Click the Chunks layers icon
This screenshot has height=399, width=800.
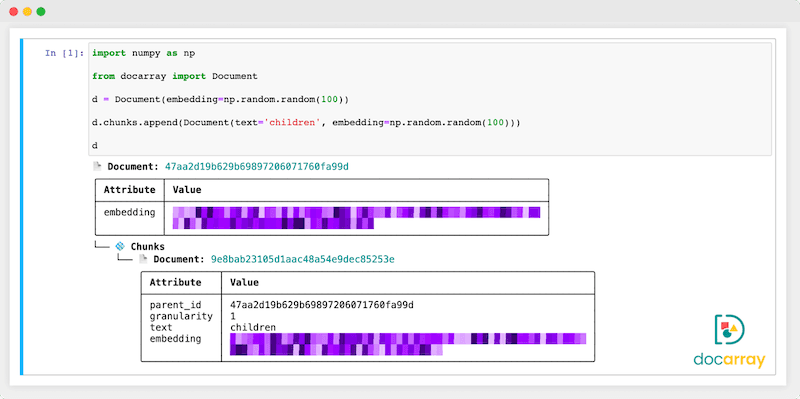[120, 246]
